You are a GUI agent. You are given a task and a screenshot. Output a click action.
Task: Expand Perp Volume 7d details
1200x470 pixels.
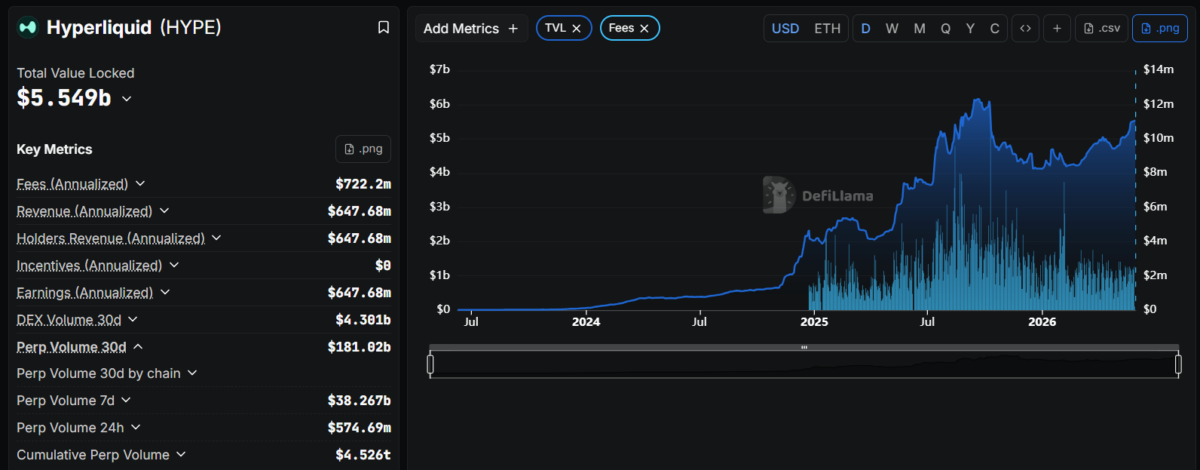click(126, 400)
